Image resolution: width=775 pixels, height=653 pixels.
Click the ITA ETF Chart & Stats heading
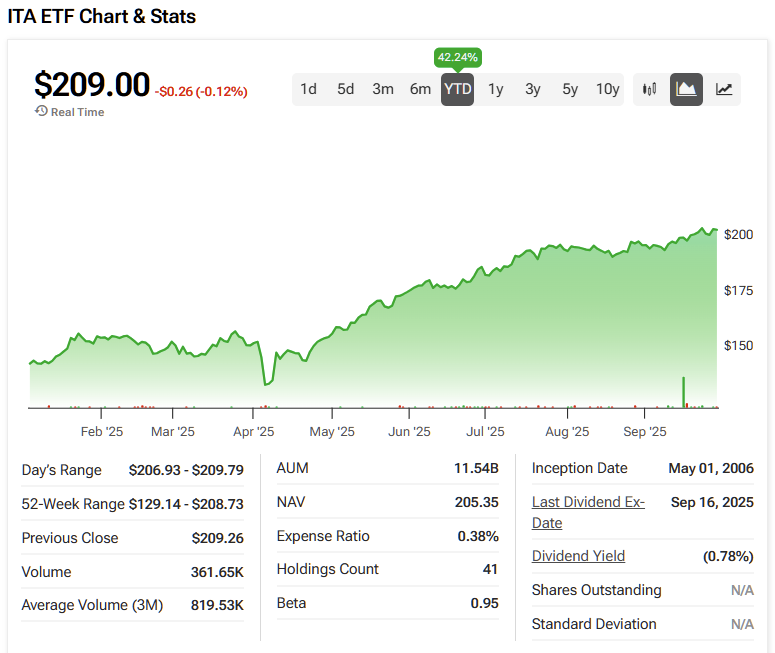point(102,16)
